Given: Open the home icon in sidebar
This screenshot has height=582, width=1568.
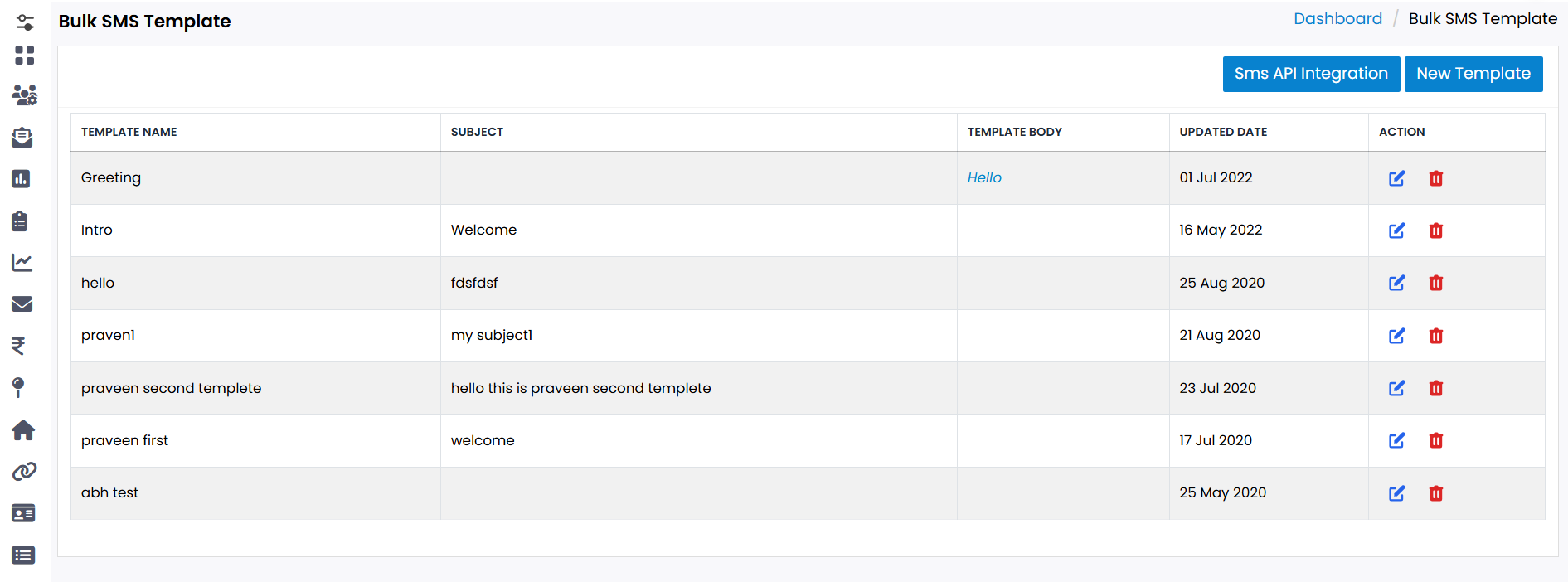Looking at the screenshot, I should coord(23,430).
